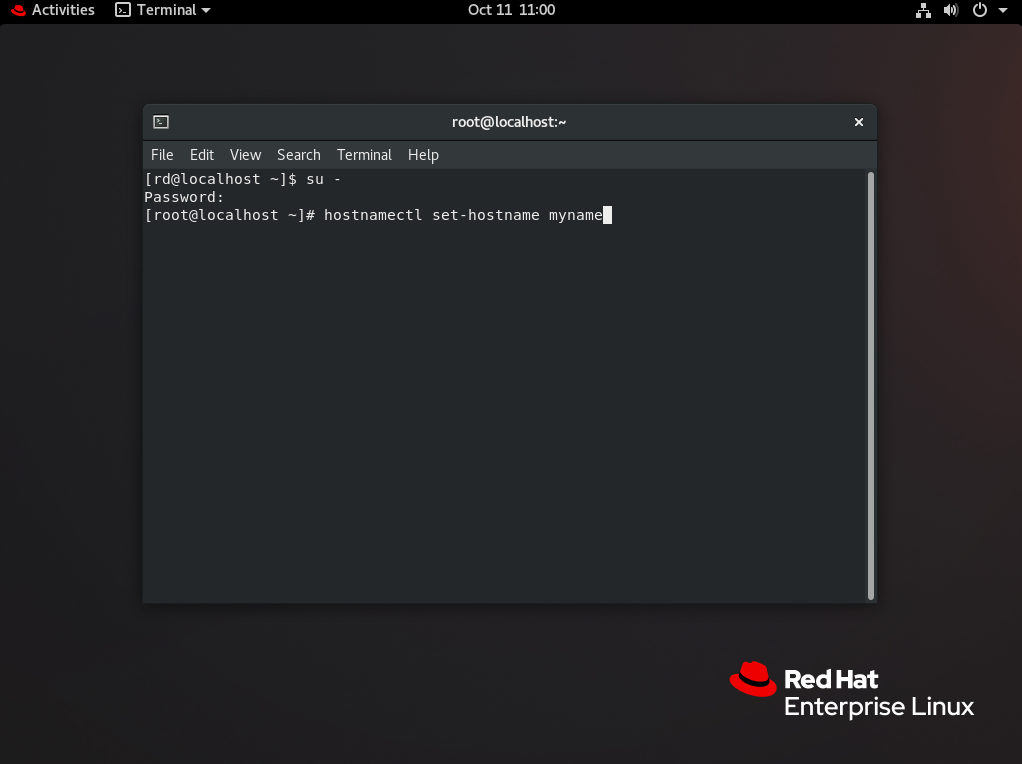Open the Edit menu
1022x764 pixels.
point(202,155)
